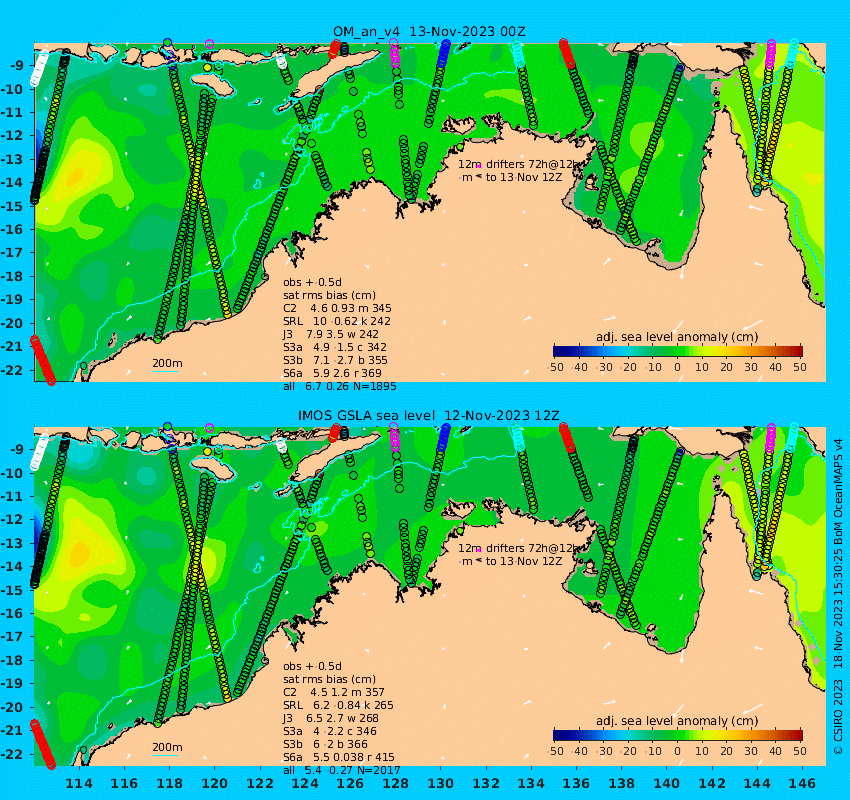
Task: Click "sat rms bias (cm)" header in bottom panel
Action: (x=329, y=680)
